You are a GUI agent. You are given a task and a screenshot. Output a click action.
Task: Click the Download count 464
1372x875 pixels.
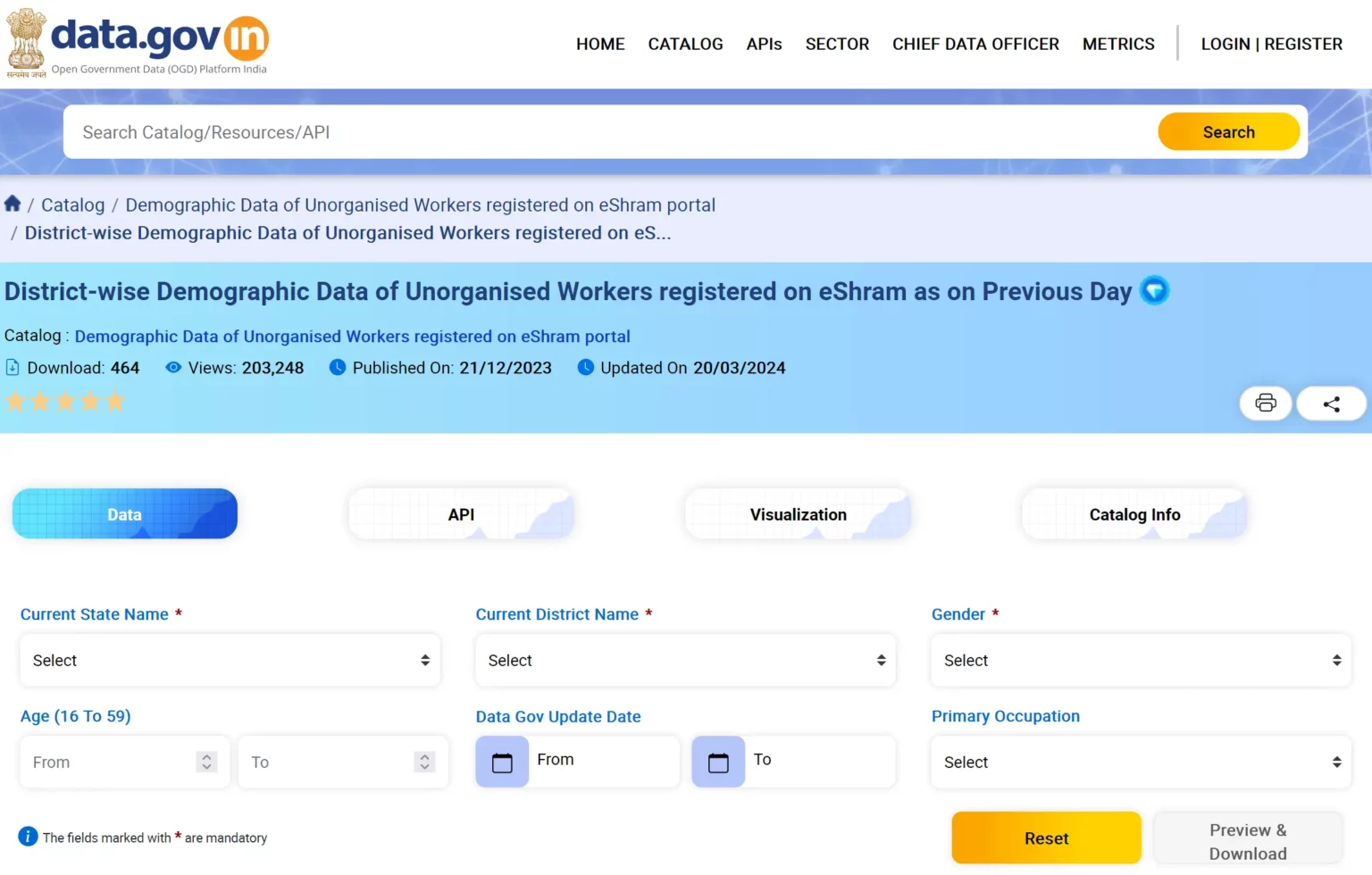tap(125, 368)
